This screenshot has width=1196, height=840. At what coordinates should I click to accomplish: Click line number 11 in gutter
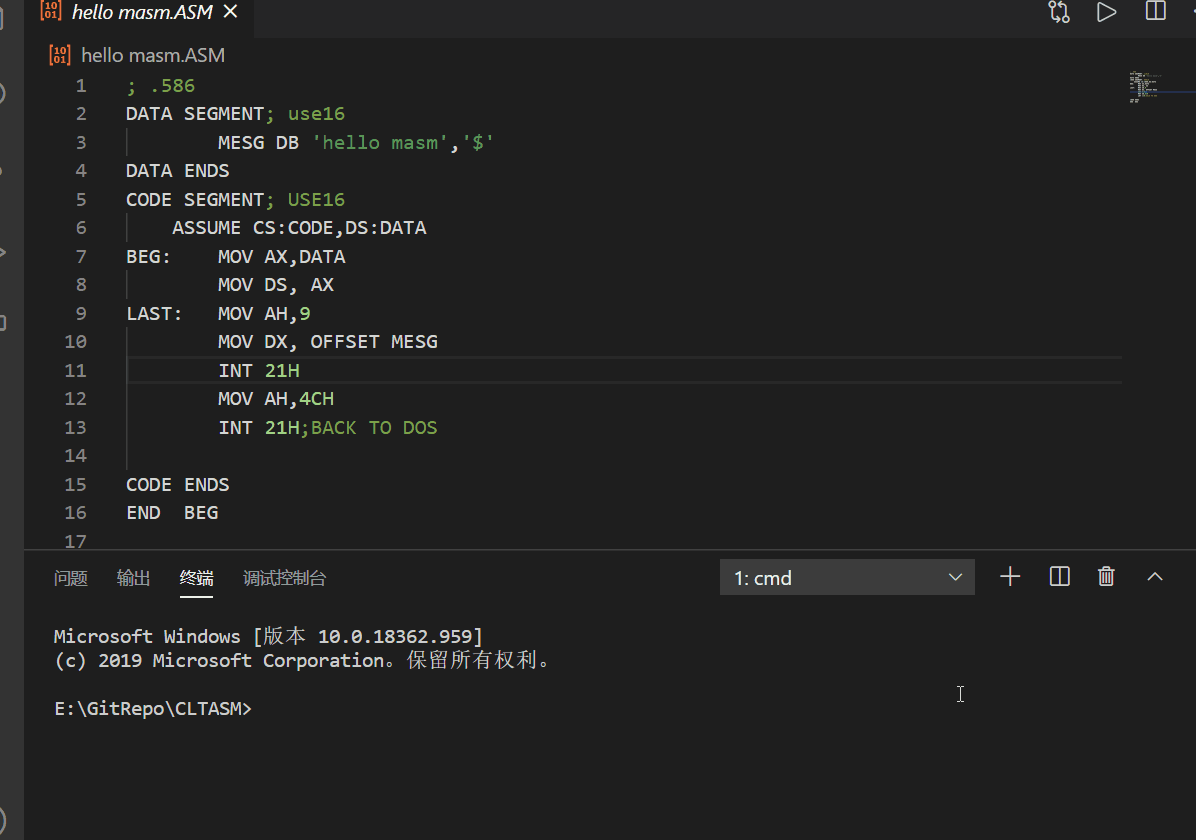76,371
